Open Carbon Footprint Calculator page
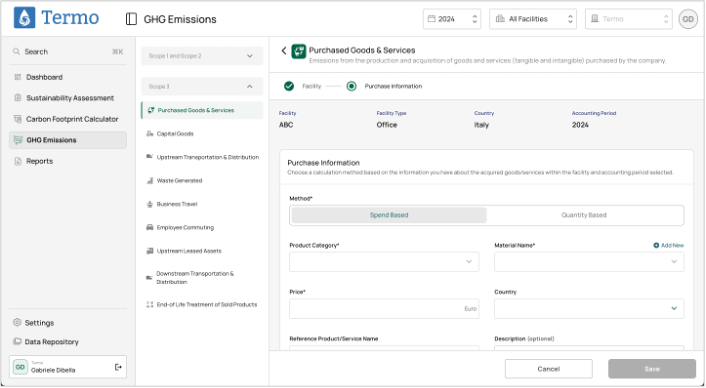This screenshot has width=706, height=388. [x=68, y=119]
